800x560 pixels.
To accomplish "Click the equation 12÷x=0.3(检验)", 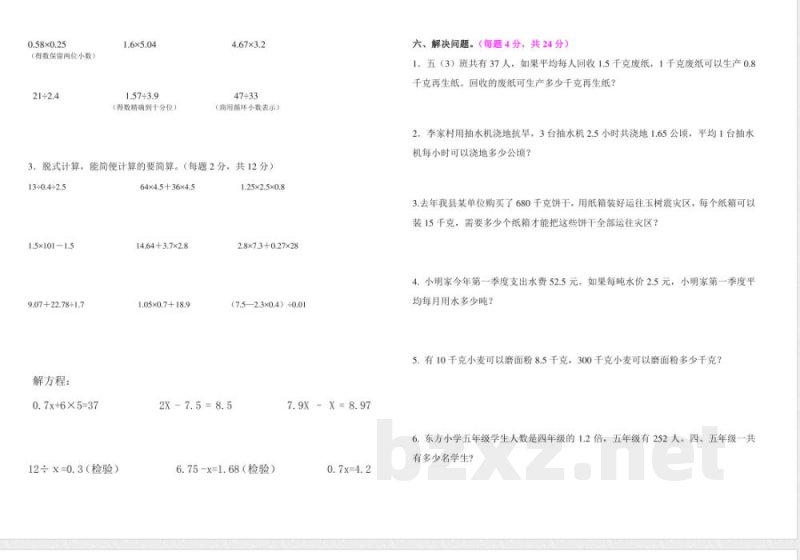I will click(x=73, y=469).
